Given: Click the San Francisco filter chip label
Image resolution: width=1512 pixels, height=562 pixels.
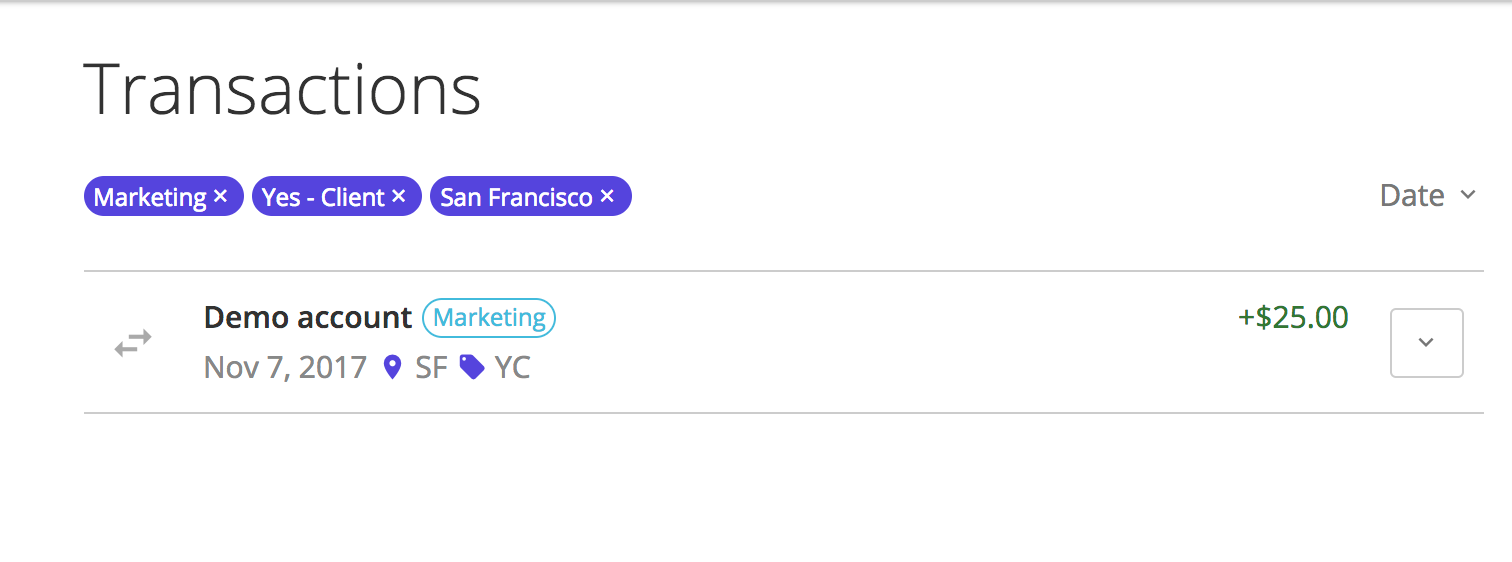Looking at the screenshot, I should tap(516, 197).
